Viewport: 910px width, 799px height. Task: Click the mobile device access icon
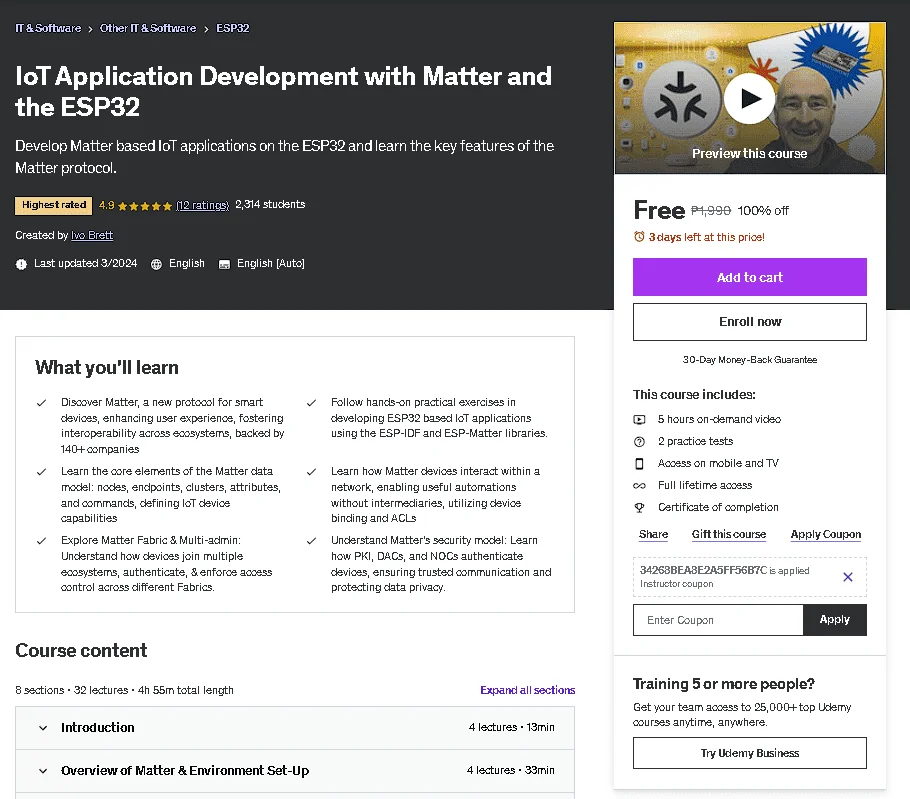coord(639,464)
